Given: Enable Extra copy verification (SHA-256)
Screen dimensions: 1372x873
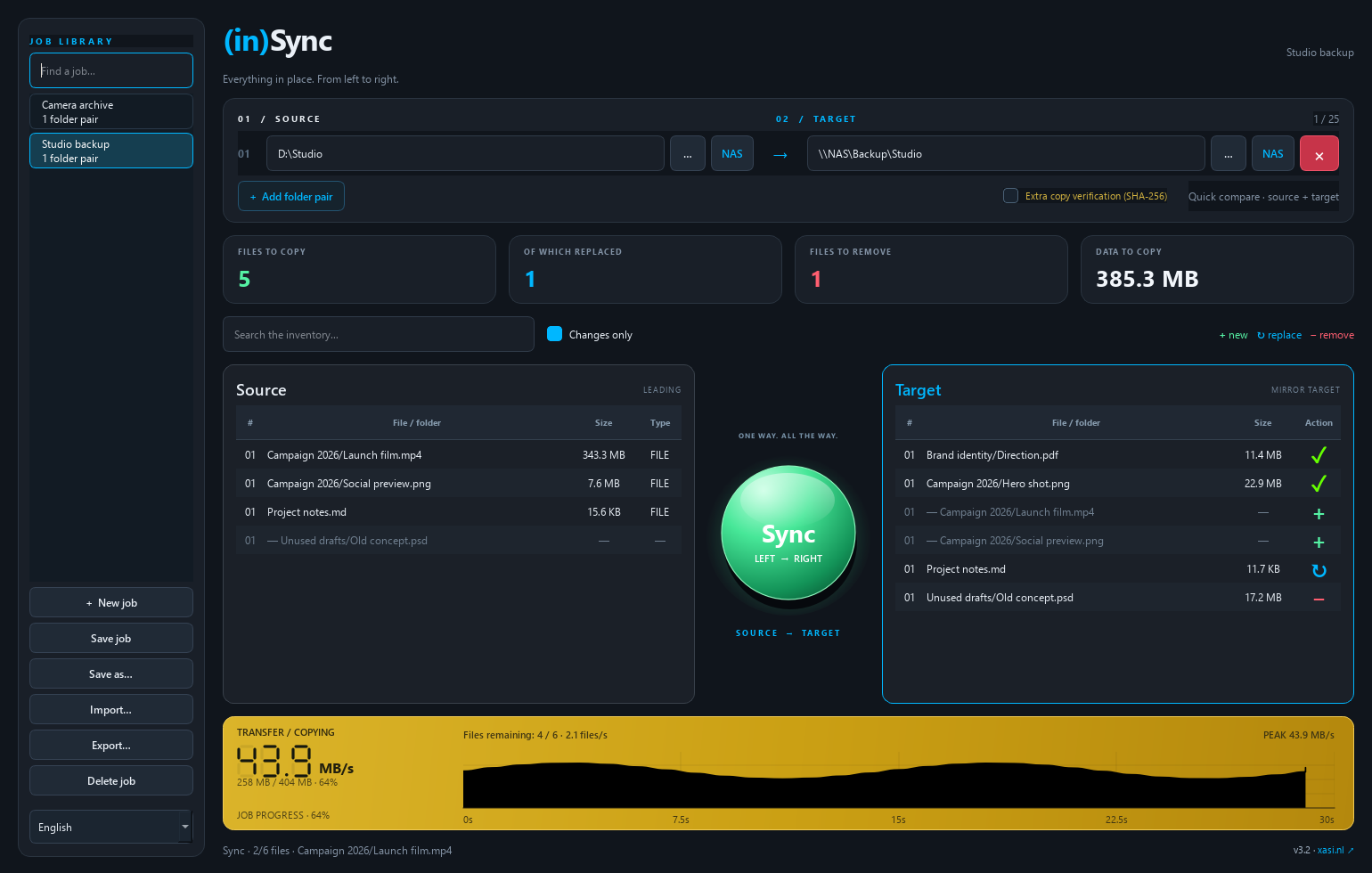Looking at the screenshot, I should [x=1010, y=196].
